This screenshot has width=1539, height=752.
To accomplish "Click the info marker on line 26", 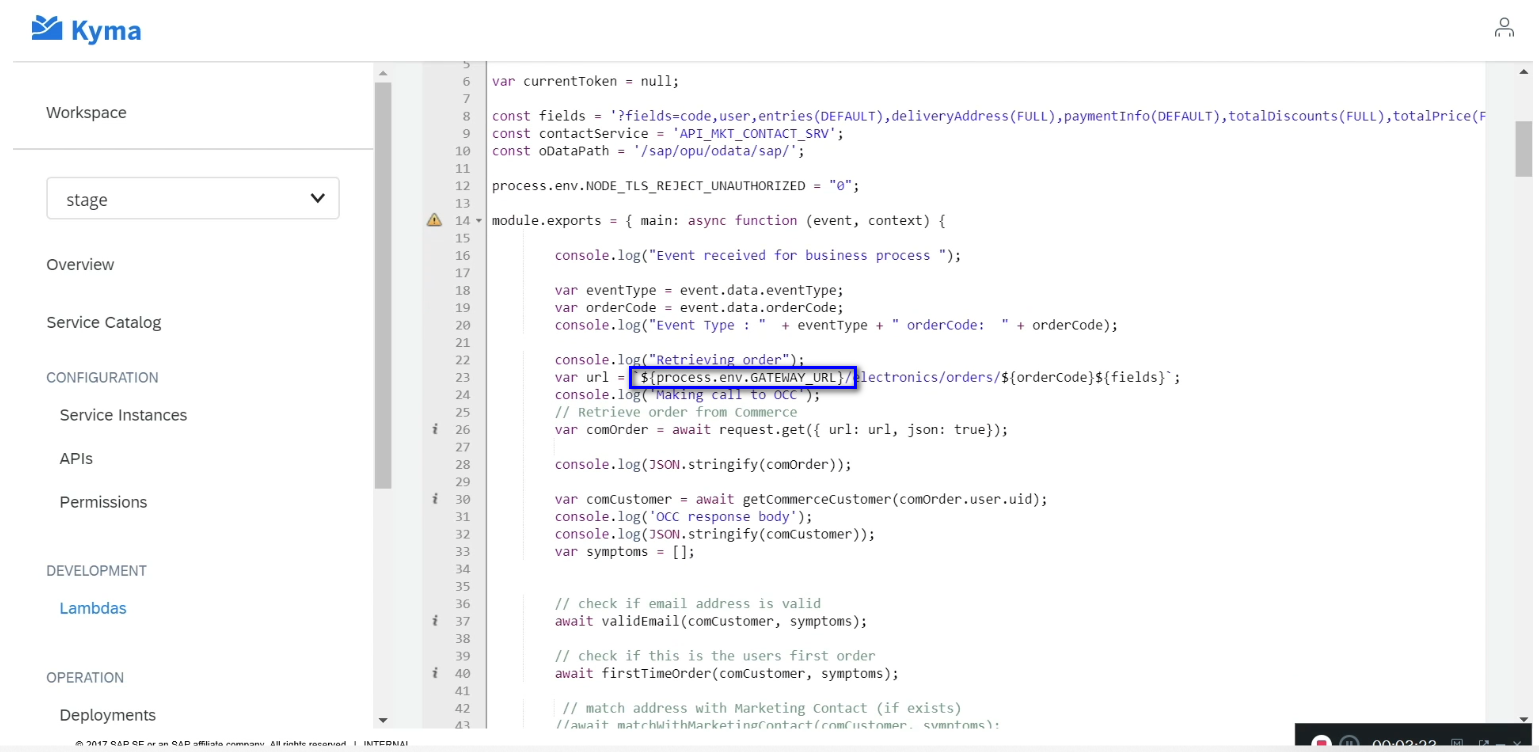I will (x=435, y=429).
